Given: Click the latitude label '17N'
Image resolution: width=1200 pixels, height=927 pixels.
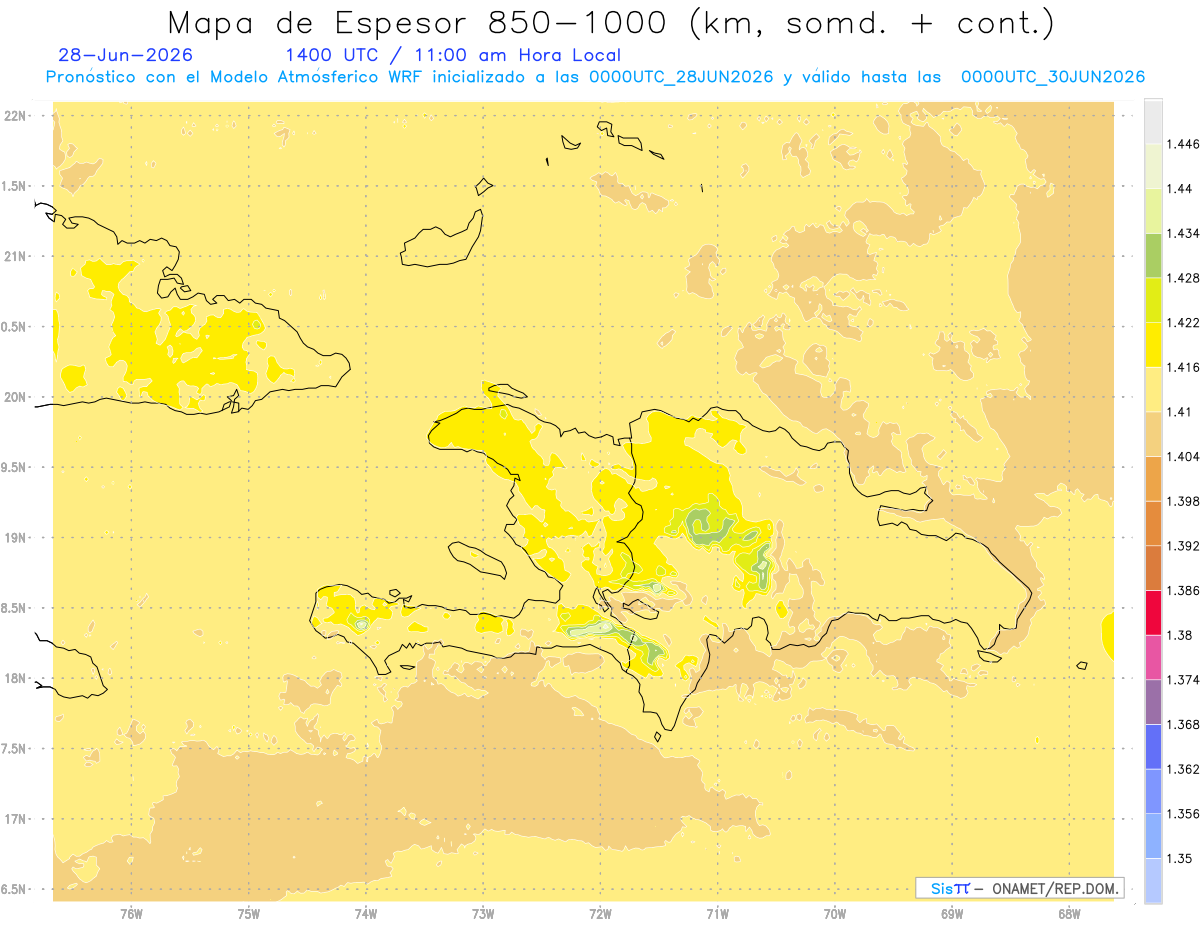Looking at the screenshot, I should (14, 819).
